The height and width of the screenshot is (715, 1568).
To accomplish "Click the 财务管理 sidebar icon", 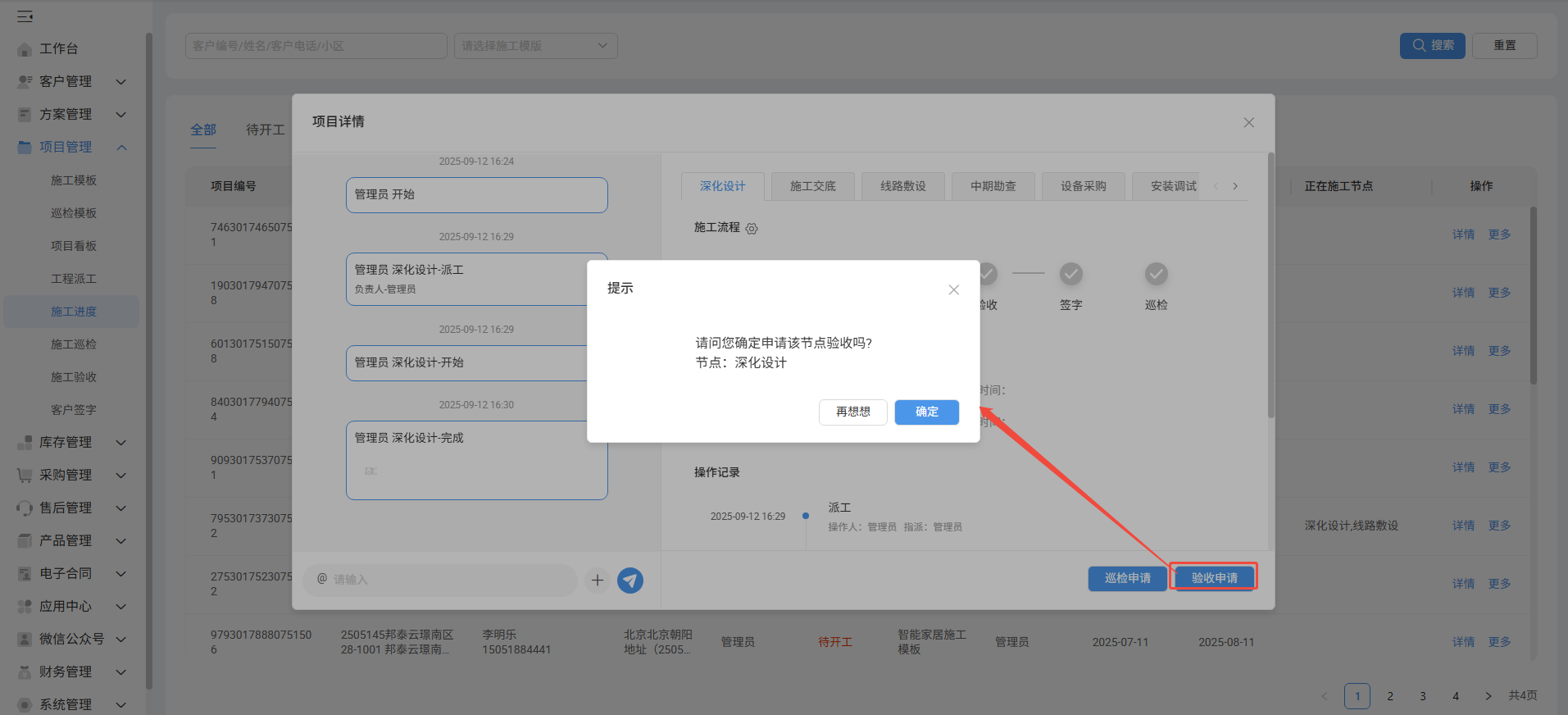I will pyautogui.click(x=25, y=672).
